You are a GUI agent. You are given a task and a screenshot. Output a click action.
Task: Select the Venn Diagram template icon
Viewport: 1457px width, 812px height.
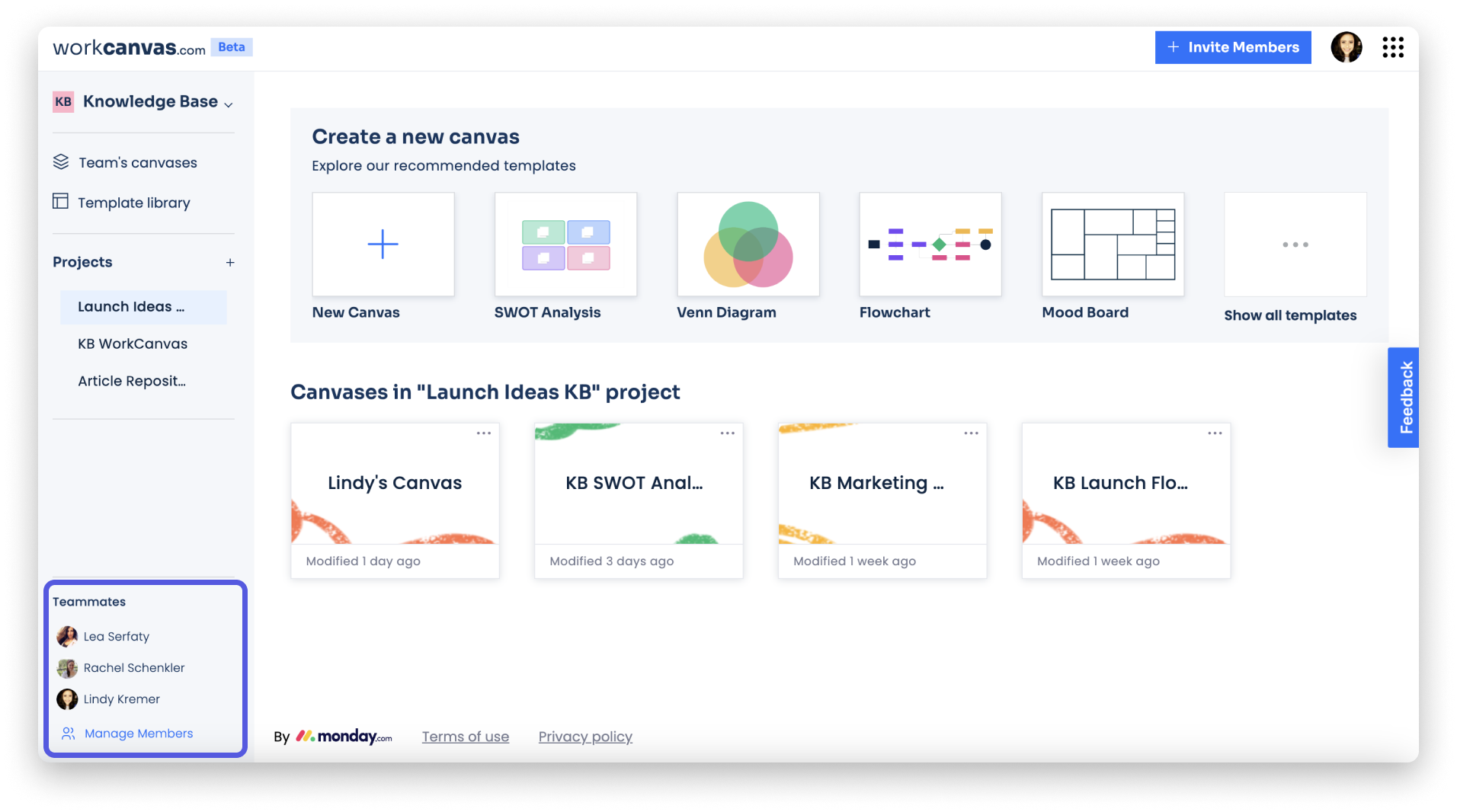(748, 244)
